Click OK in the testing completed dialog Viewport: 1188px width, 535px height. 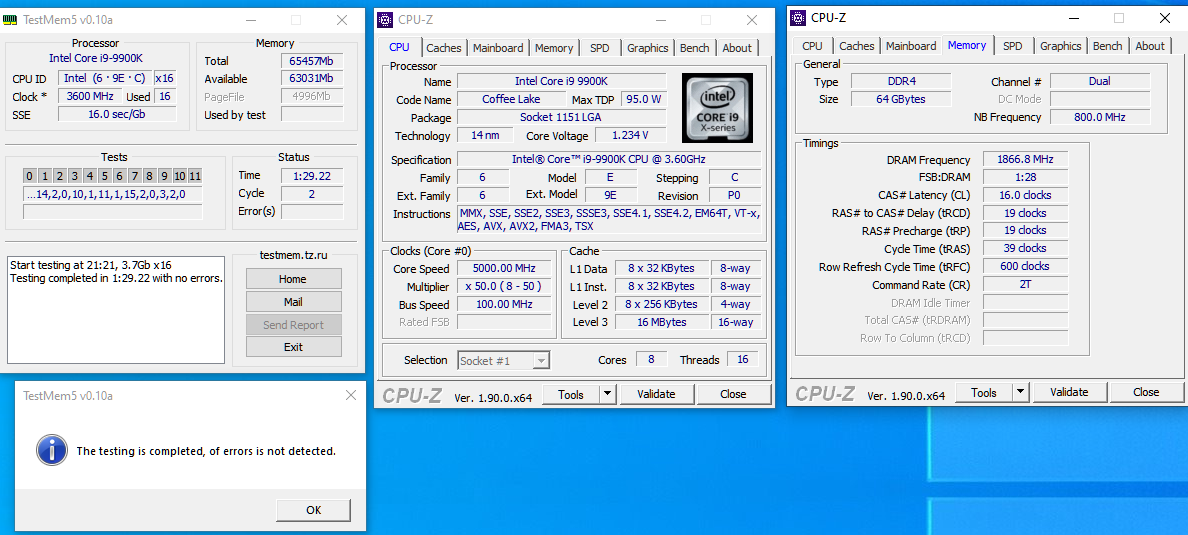314,510
